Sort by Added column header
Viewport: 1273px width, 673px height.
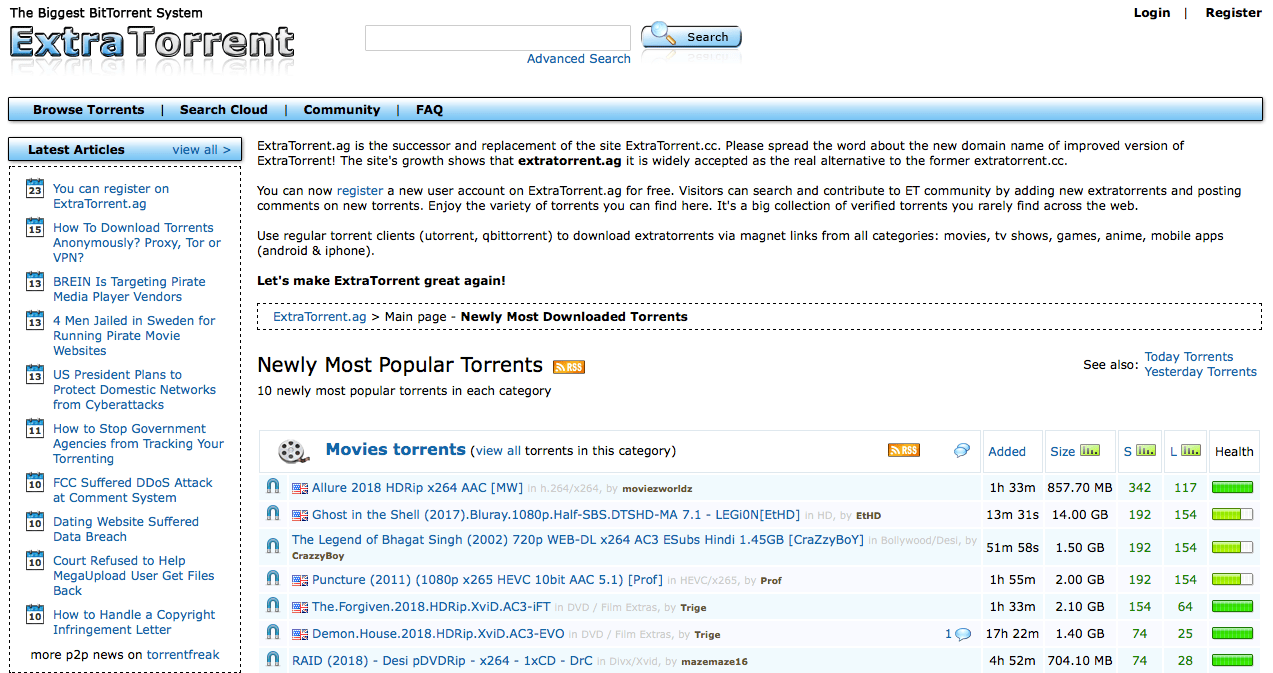pyautogui.click(x=1007, y=452)
